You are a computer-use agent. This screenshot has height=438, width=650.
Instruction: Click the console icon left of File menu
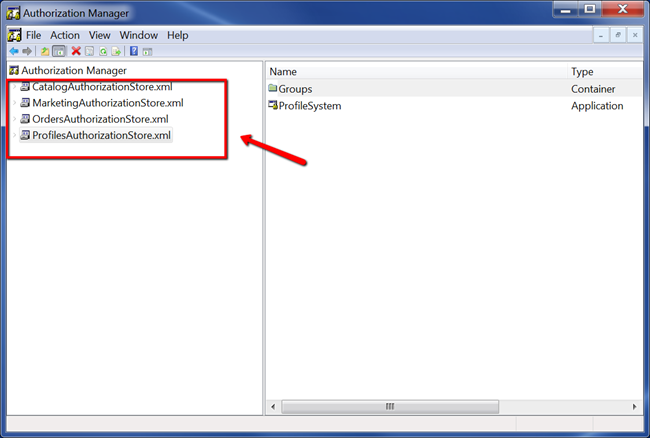coord(15,35)
